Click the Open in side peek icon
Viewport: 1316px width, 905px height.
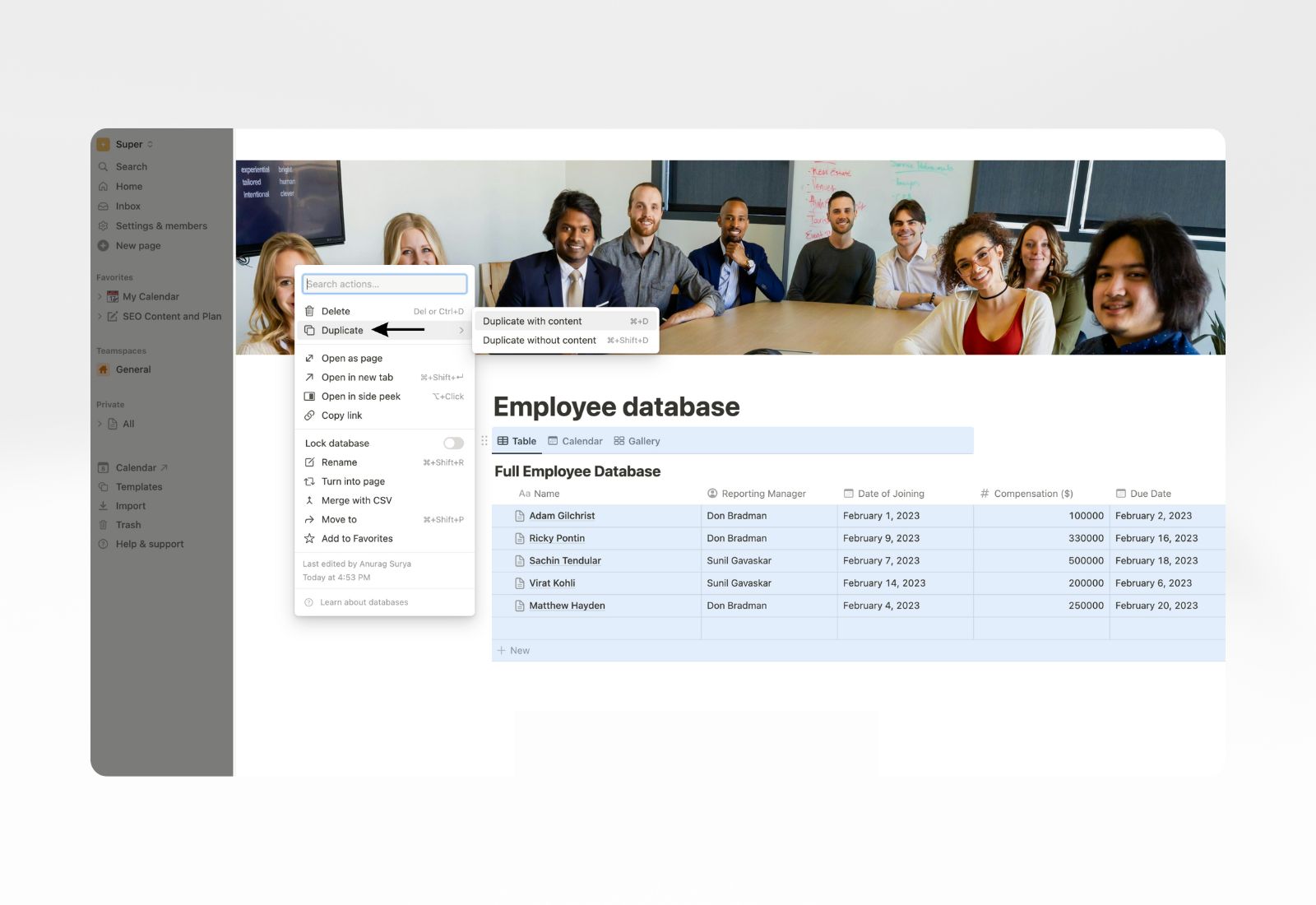[x=309, y=396]
